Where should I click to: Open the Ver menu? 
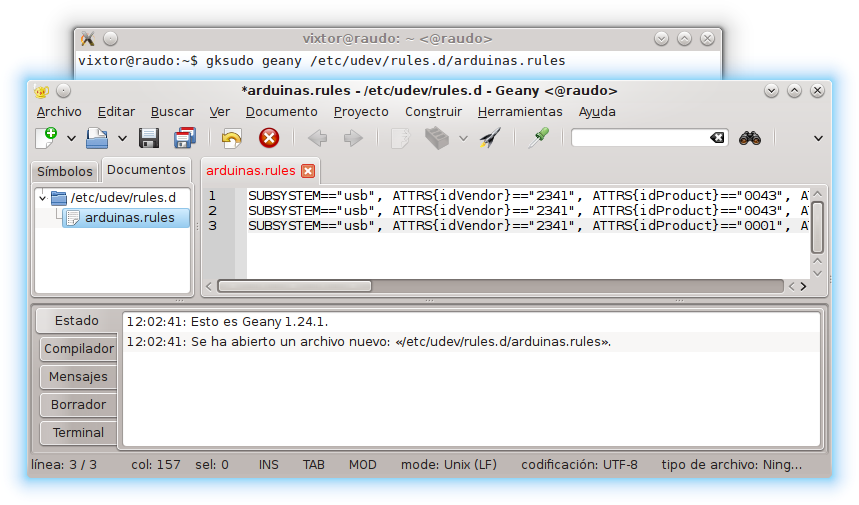pyautogui.click(x=220, y=112)
